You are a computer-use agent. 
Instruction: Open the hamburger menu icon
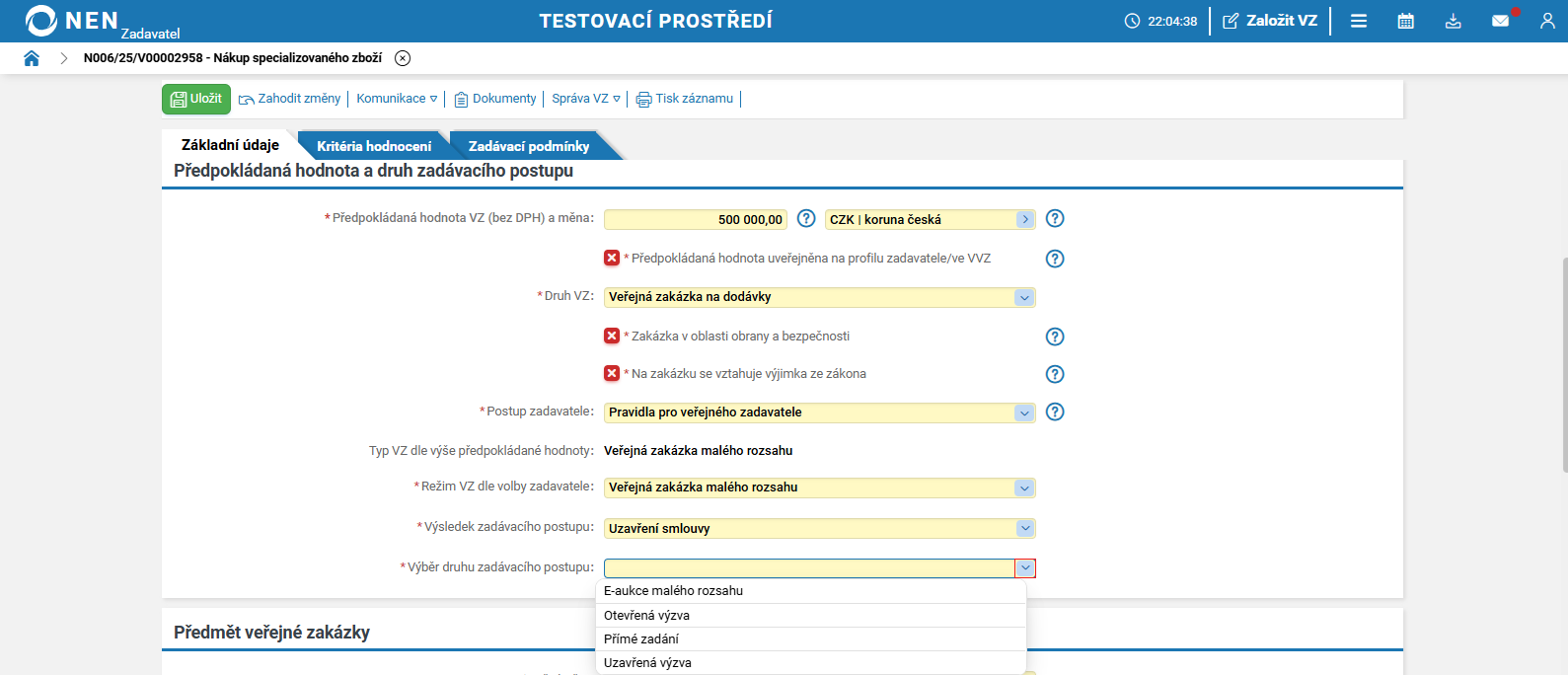[1359, 21]
